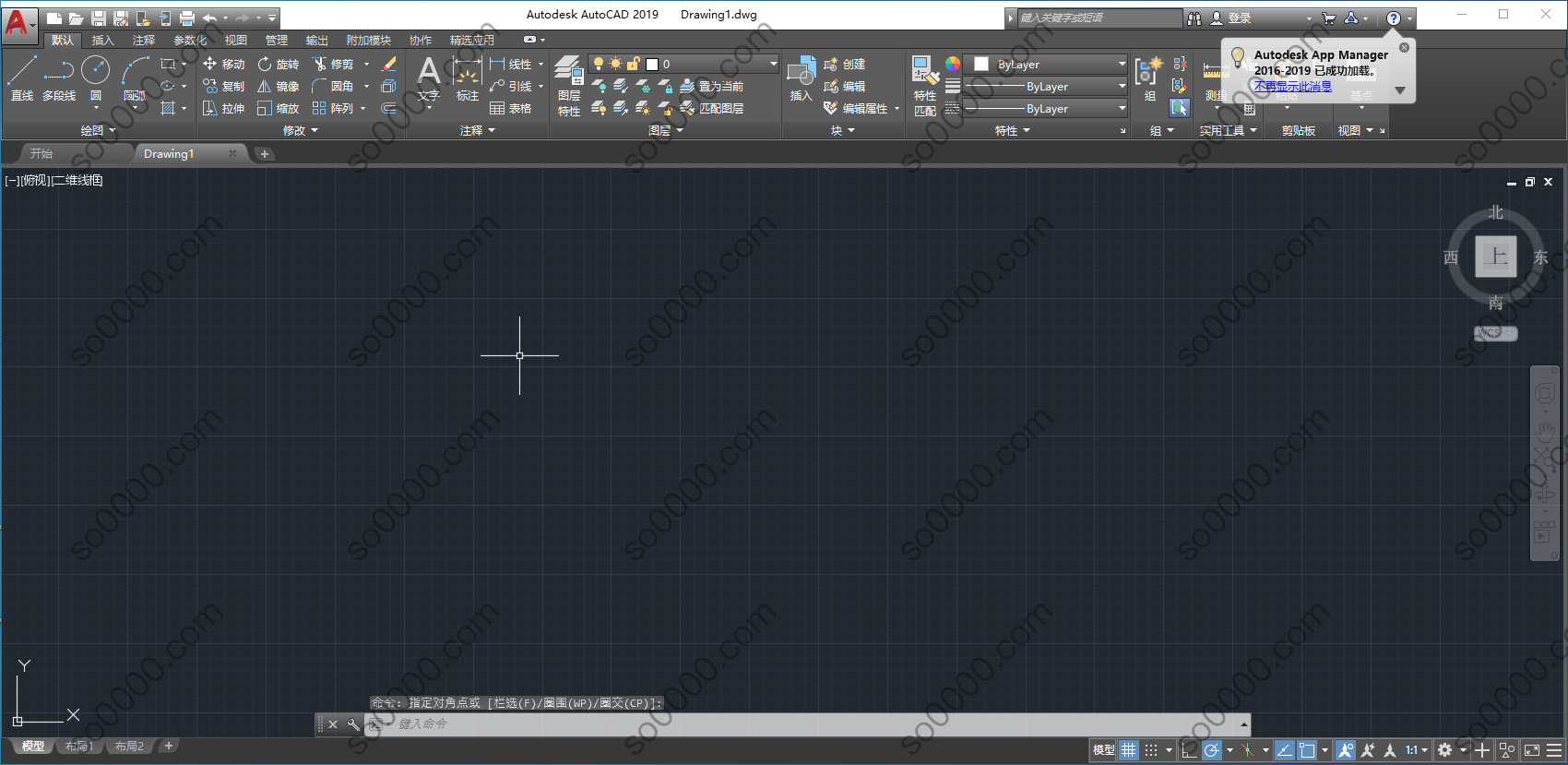Click the 插入 (Insert block) icon
The width and height of the screenshot is (1568, 765).
click(801, 78)
